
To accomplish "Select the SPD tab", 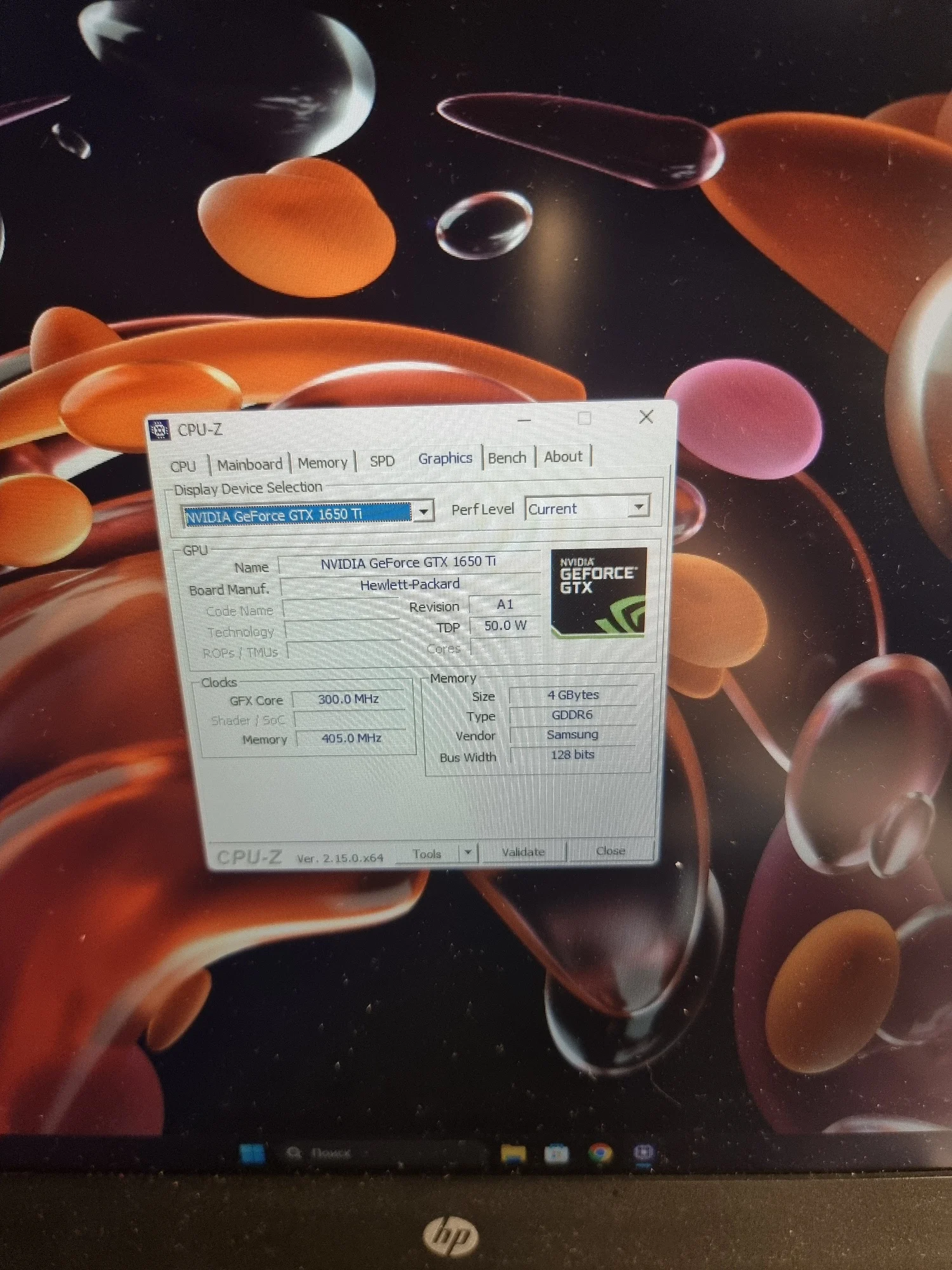I will pyautogui.click(x=382, y=460).
